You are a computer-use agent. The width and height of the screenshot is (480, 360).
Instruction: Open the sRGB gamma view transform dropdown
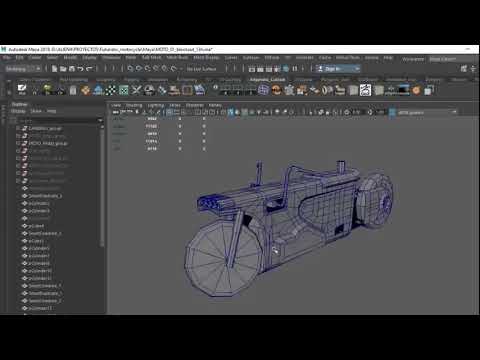pyautogui.click(x=427, y=113)
